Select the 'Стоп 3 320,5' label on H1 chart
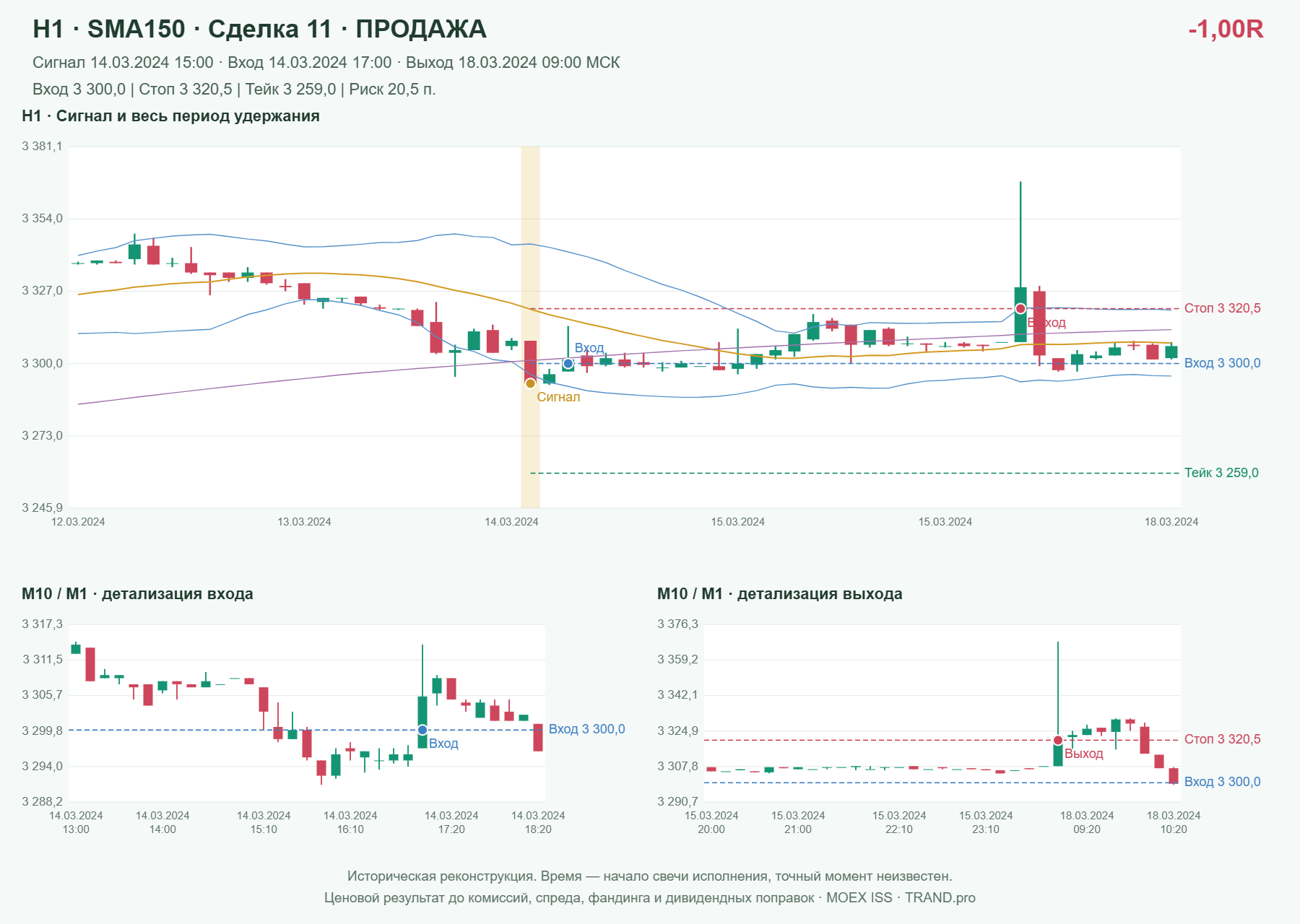 click(1223, 308)
